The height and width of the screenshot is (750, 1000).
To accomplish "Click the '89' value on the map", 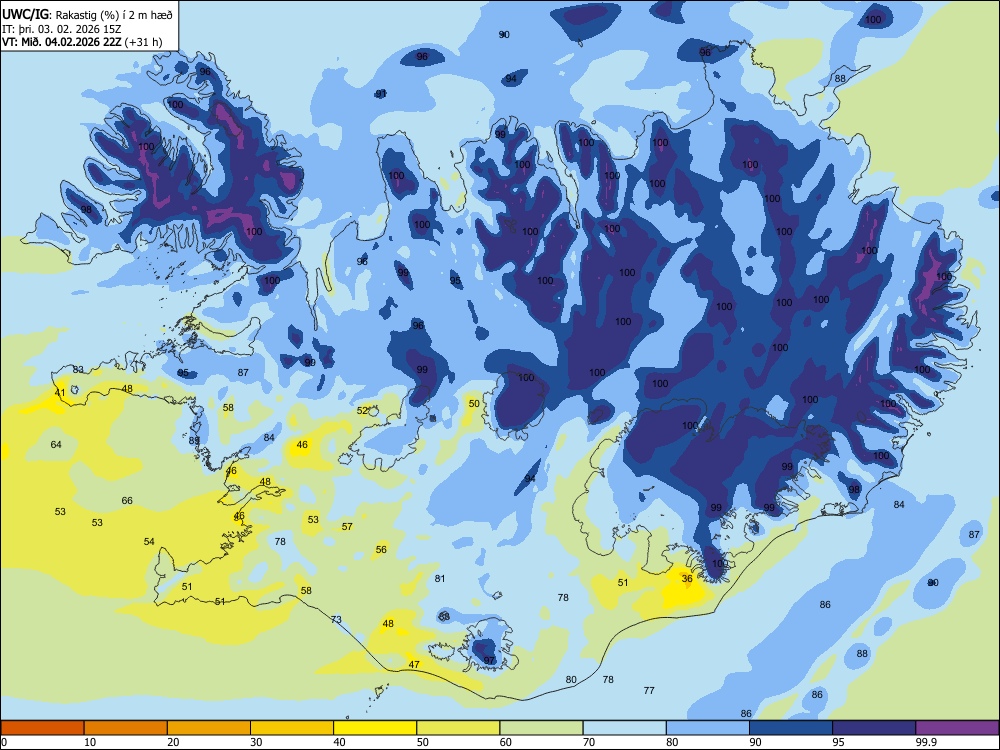I will click(195, 440).
